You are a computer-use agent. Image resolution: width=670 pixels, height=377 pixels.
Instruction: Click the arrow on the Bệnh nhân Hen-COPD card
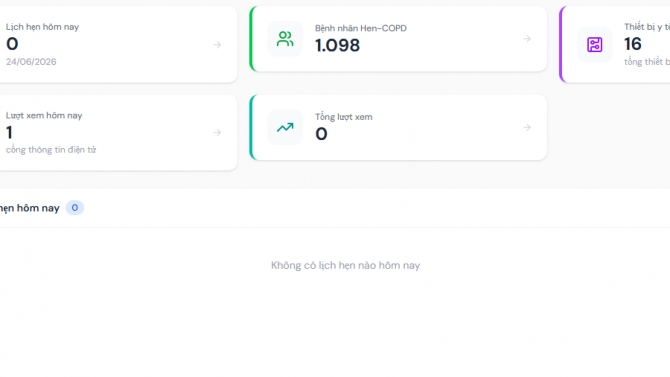tap(527, 39)
